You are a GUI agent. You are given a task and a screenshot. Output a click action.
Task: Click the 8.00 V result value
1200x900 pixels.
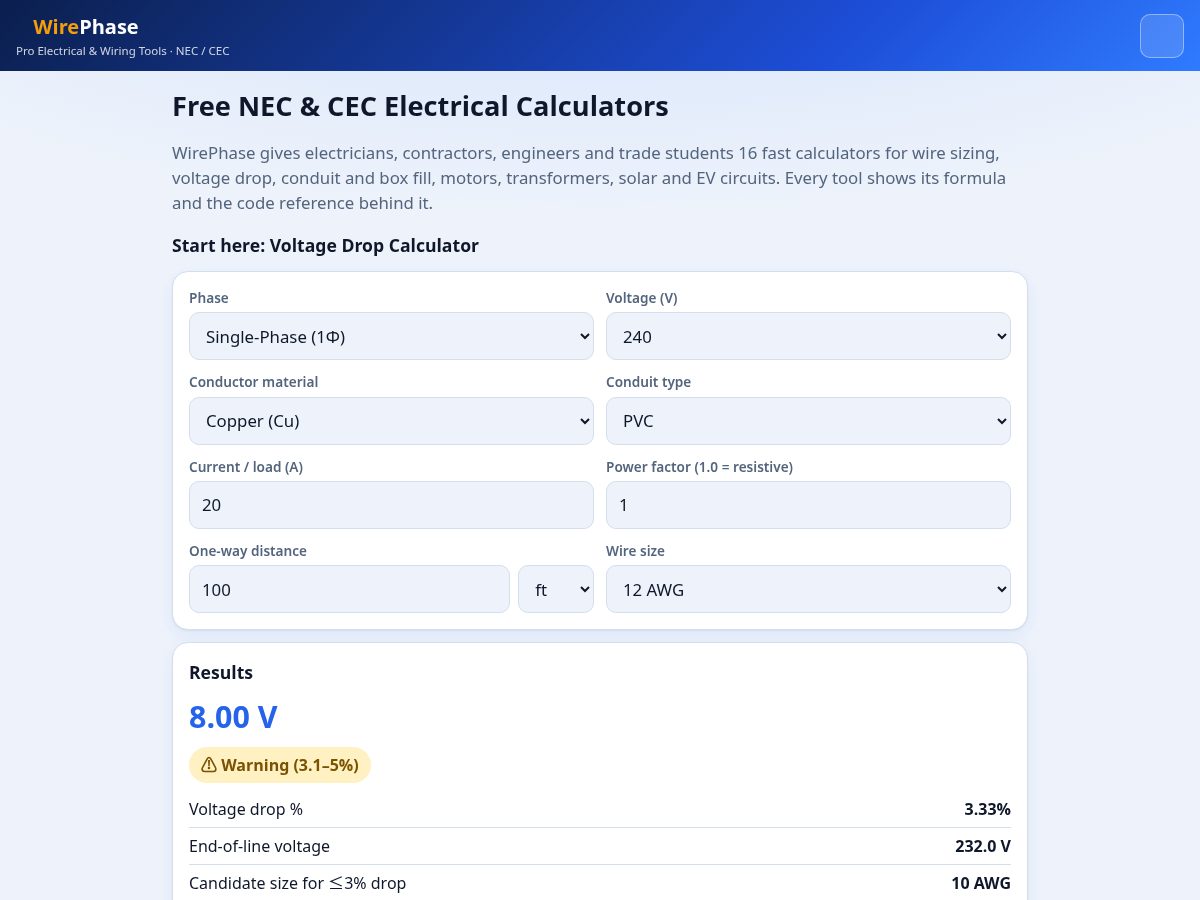point(233,717)
